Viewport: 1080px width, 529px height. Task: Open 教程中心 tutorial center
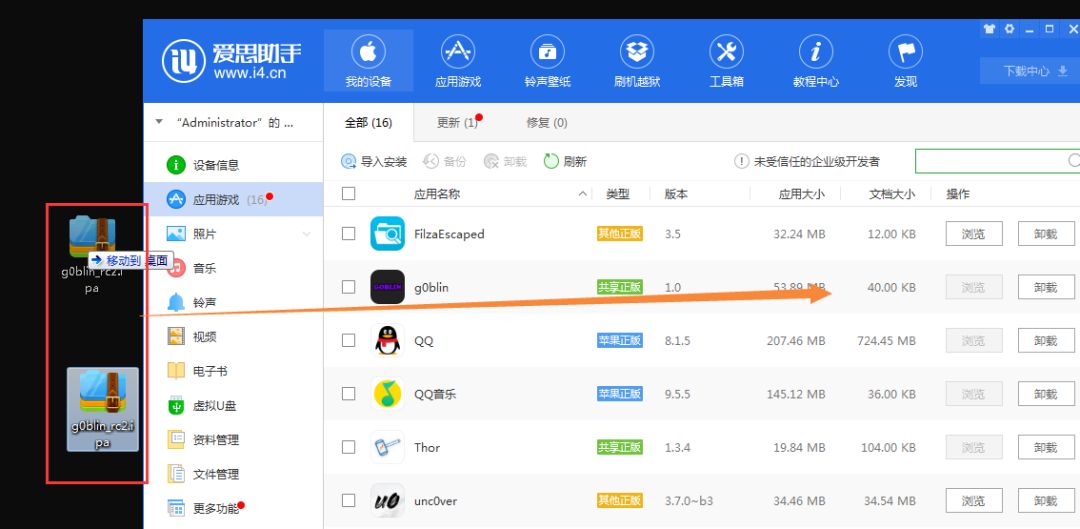(x=816, y=61)
